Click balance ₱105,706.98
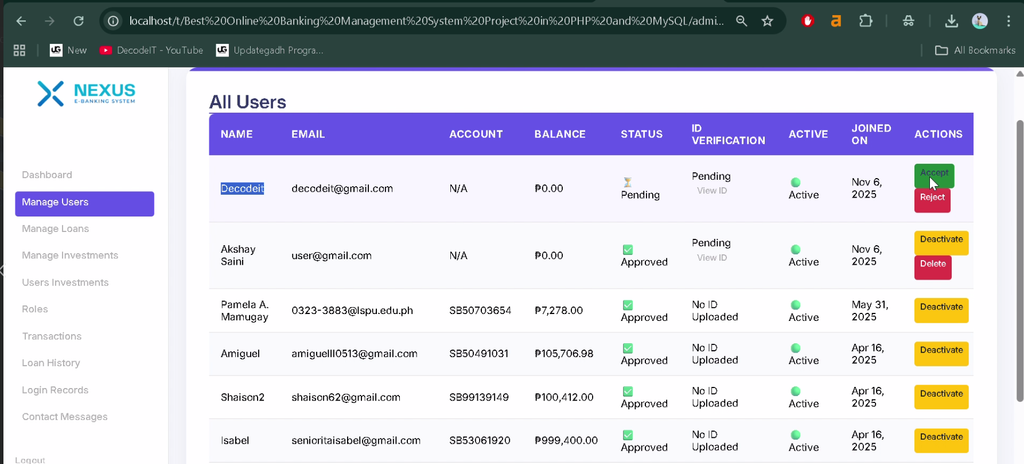The image size is (1024, 464). (564, 354)
